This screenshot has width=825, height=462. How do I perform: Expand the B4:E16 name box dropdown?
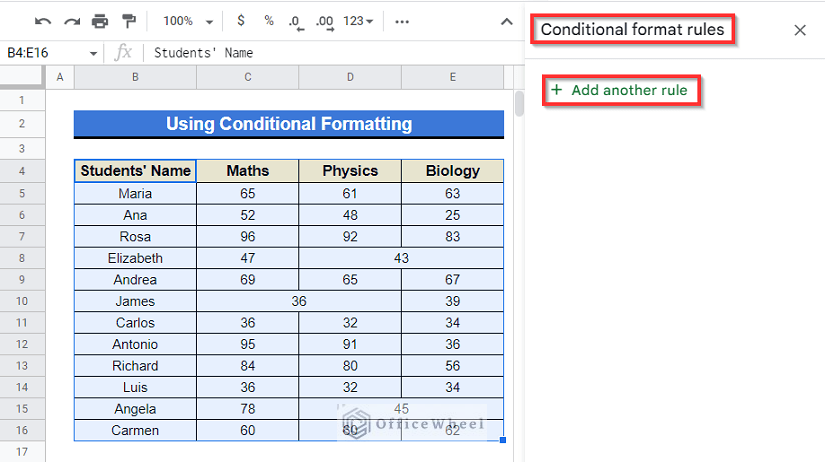[x=93, y=53]
